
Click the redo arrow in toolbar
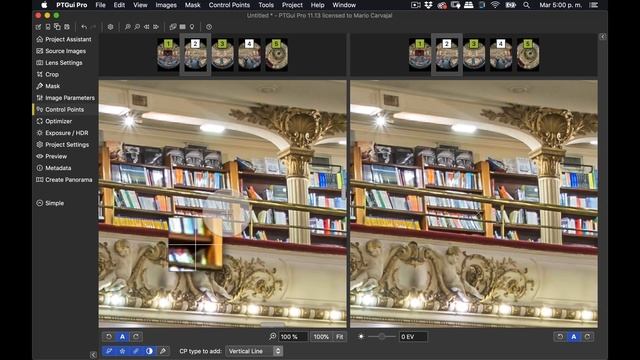93,27
